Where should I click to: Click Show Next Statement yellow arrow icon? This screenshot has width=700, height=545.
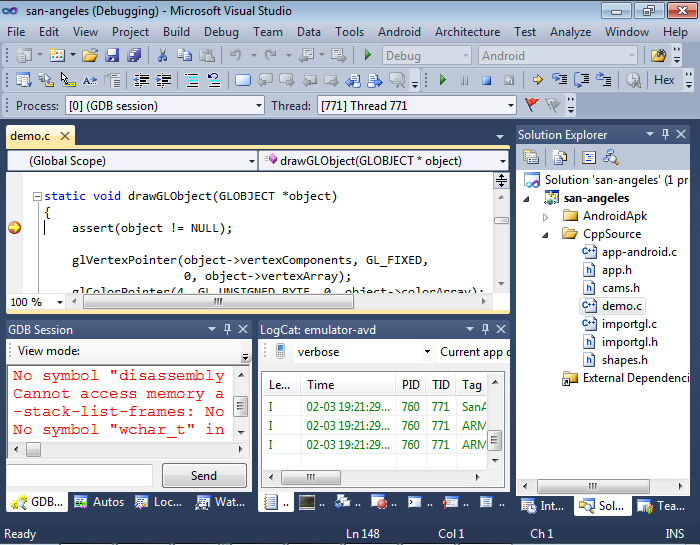click(538, 80)
